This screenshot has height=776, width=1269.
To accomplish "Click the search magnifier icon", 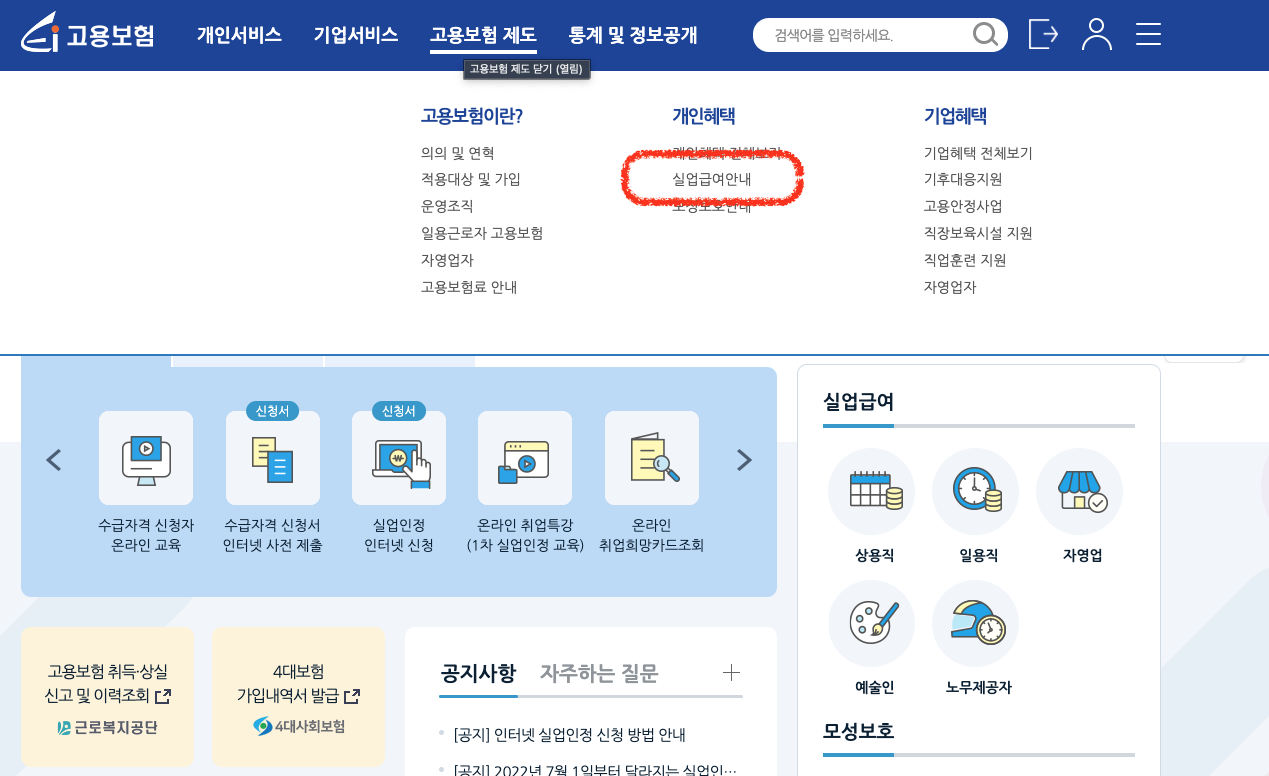I will (985, 34).
